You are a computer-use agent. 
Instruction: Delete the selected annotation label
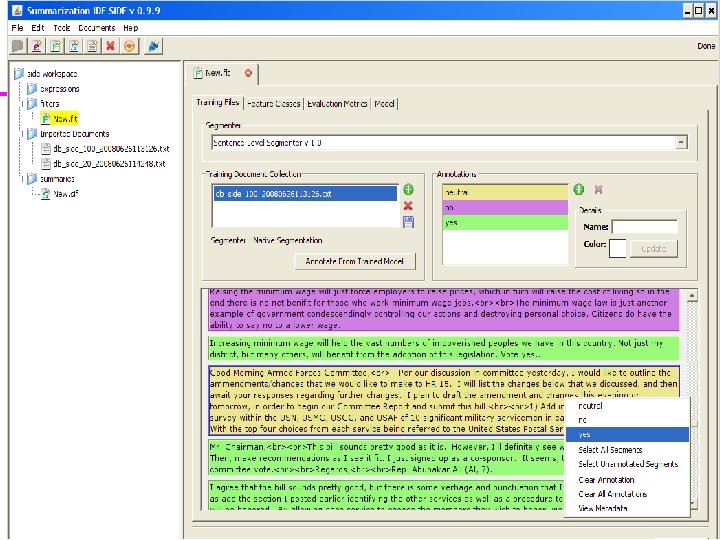point(598,189)
